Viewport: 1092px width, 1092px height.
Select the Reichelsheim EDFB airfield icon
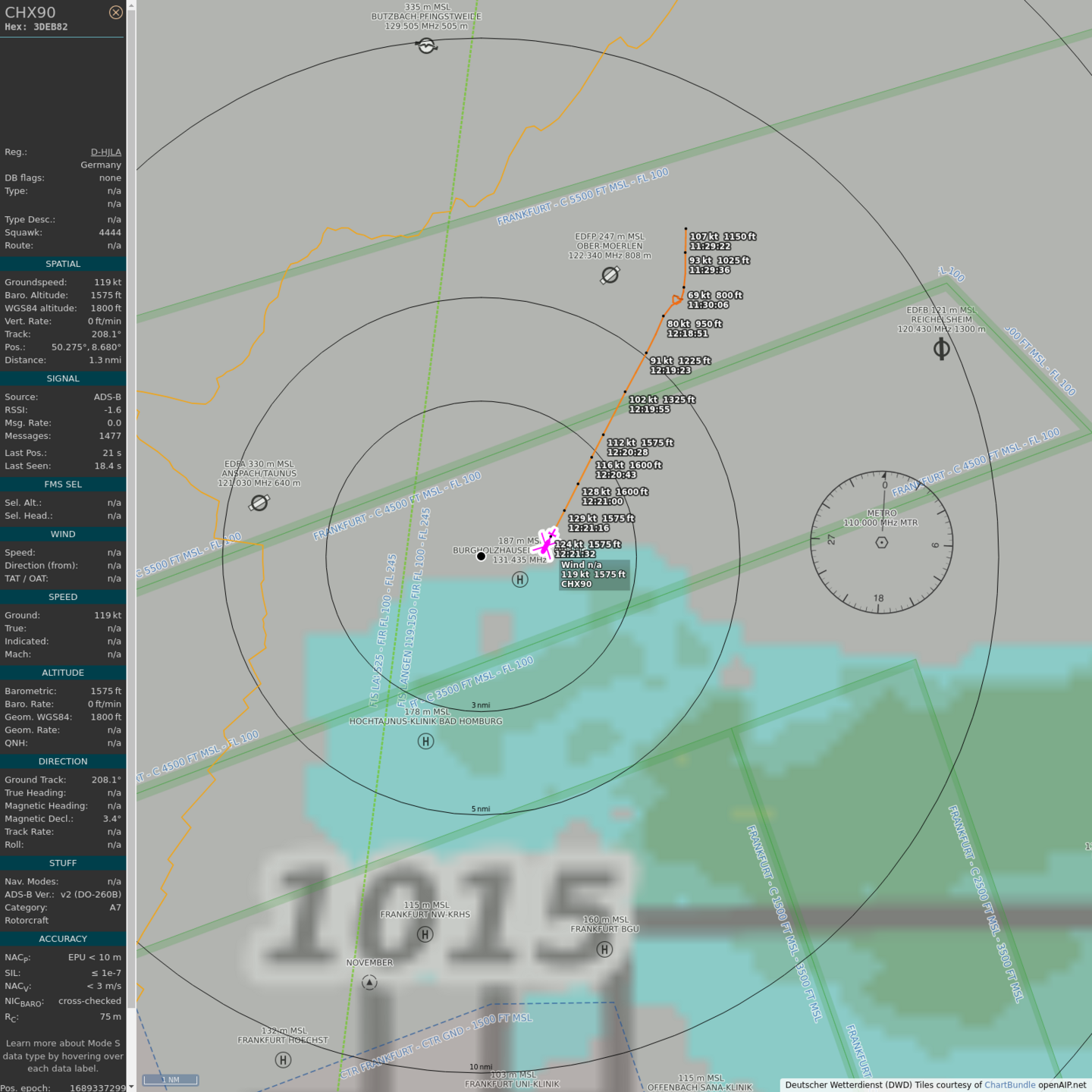tap(941, 349)
